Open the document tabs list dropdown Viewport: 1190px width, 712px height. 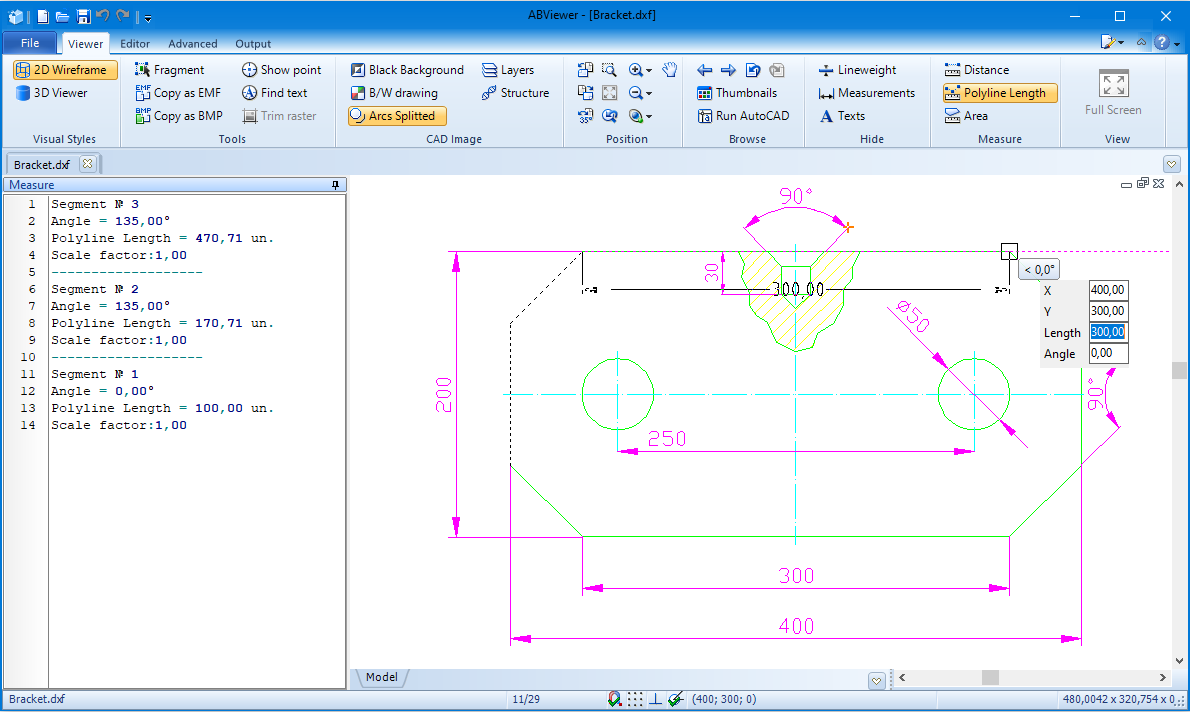(x=1171, y=164)
